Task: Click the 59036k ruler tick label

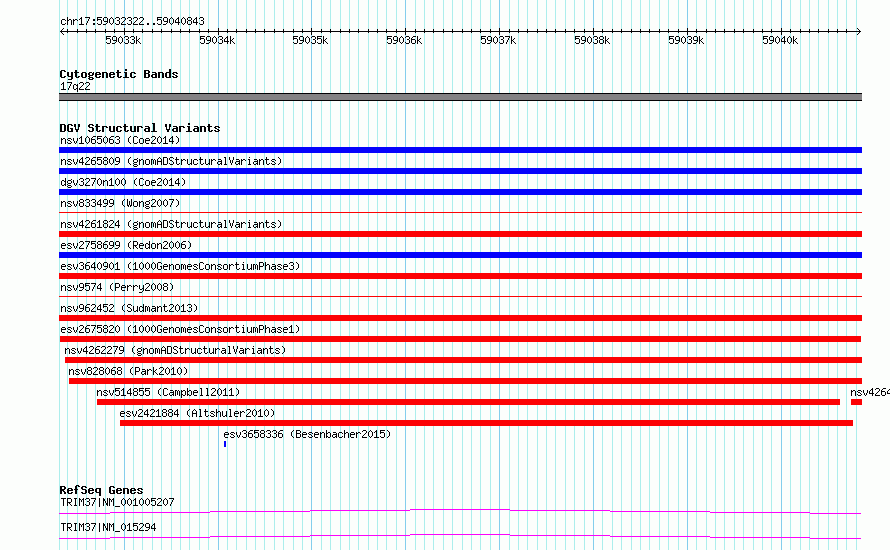Action: [404, 40]
